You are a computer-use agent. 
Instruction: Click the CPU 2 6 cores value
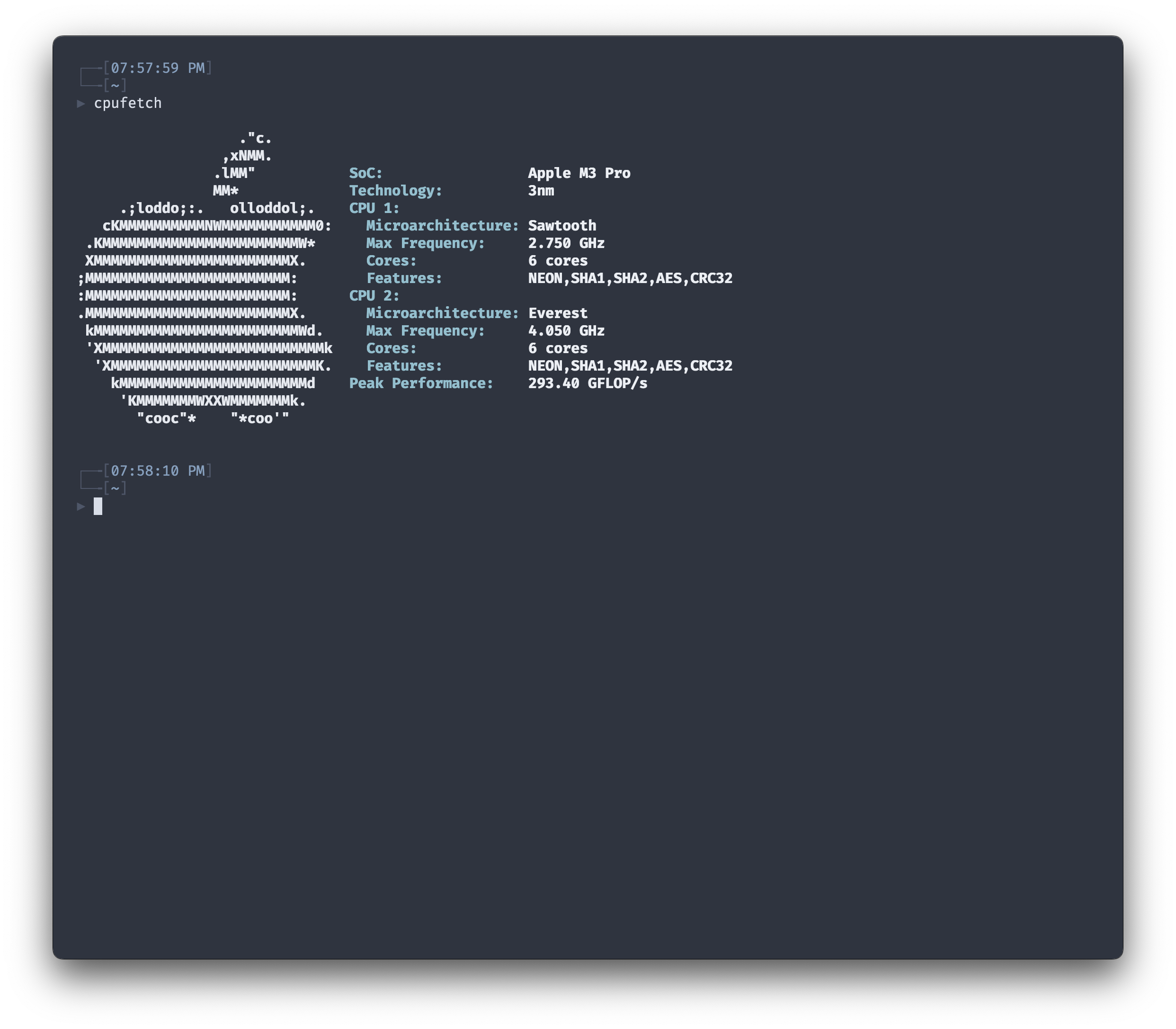click(x=558, y=348)
